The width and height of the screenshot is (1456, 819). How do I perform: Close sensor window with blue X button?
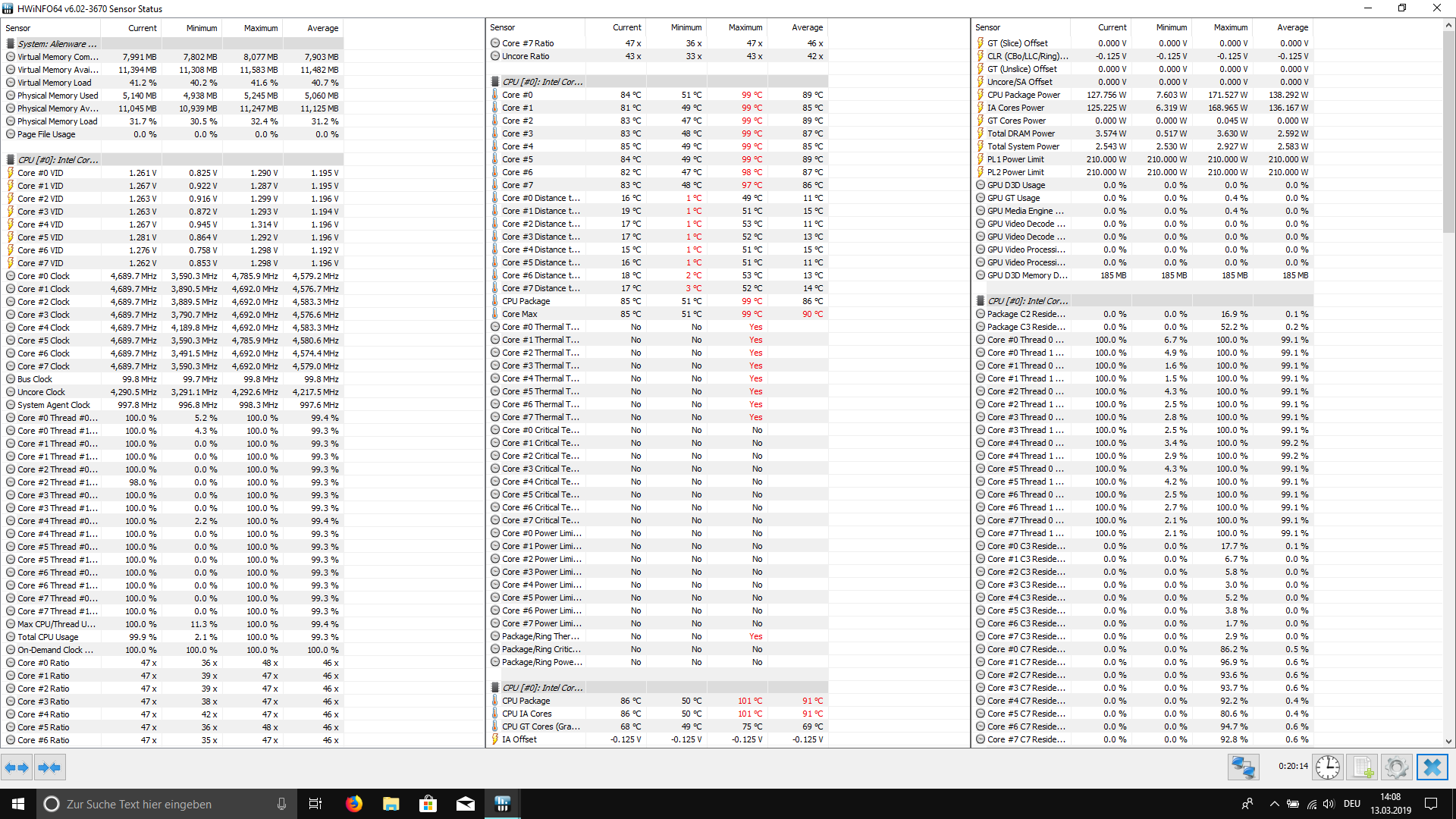pyautogui.click(x=1432, y=767)
